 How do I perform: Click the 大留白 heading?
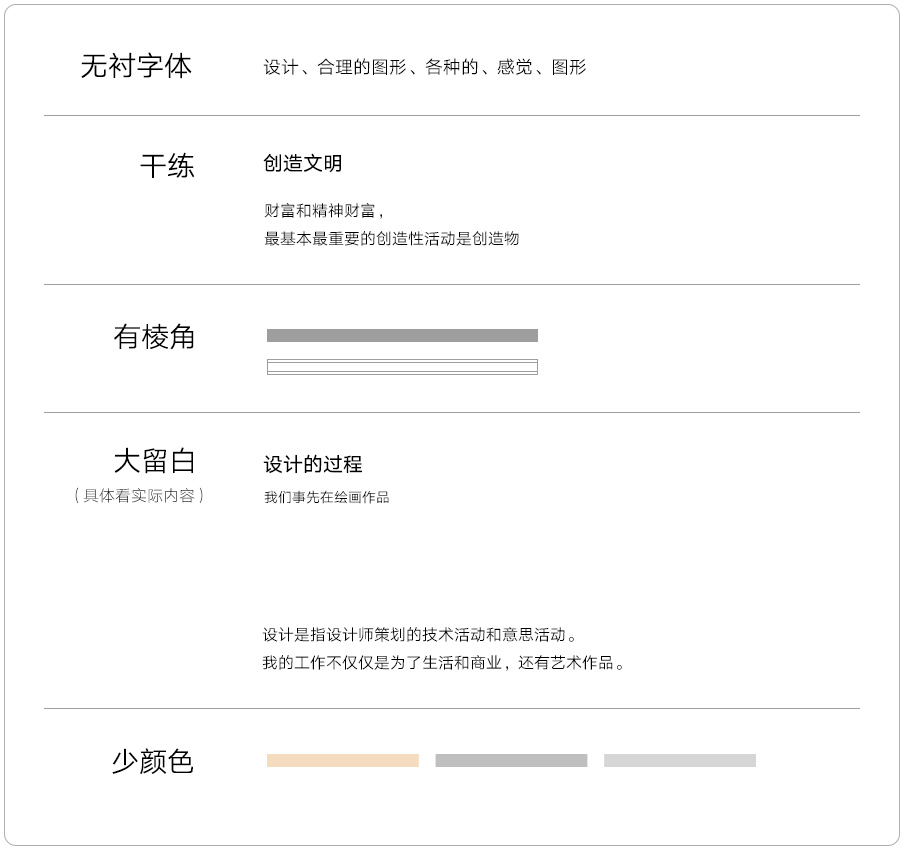[154, 461]
